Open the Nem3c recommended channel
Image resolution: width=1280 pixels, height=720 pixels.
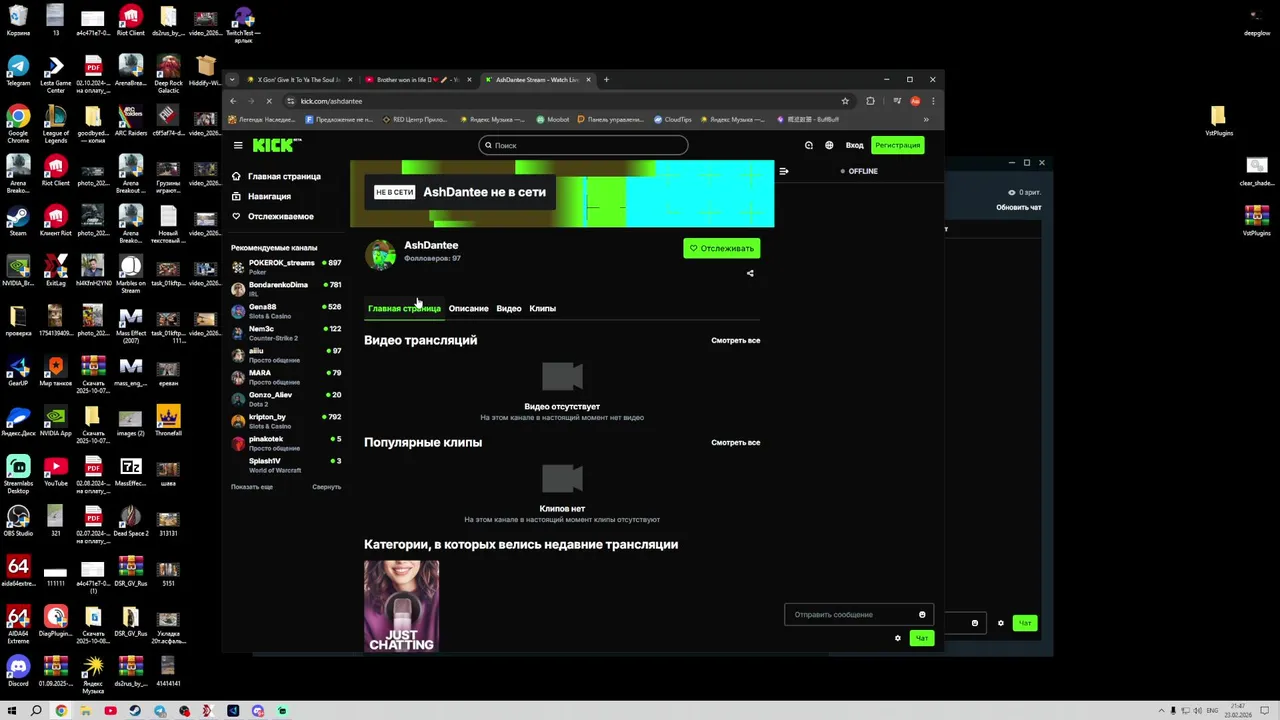point(286,333)
